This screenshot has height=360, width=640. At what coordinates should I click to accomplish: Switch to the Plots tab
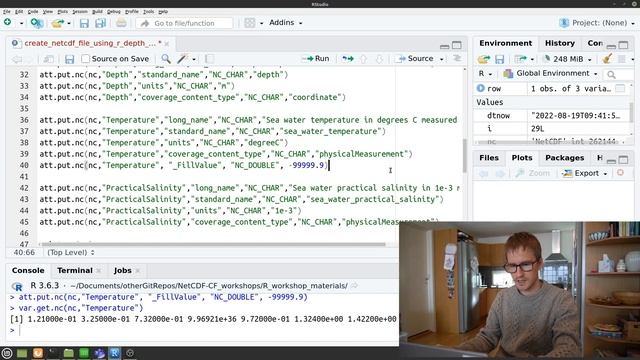point(522,158)
